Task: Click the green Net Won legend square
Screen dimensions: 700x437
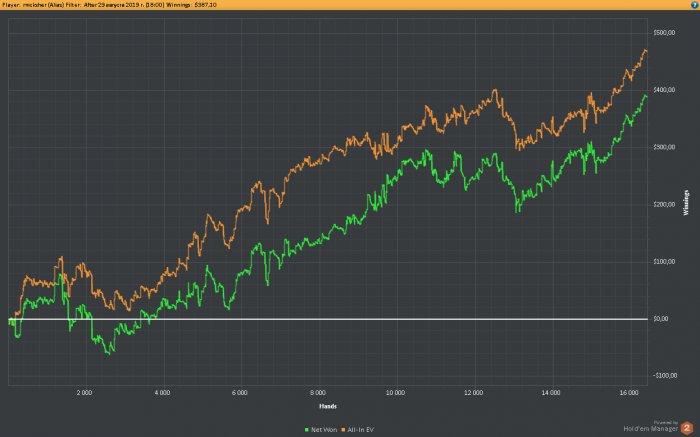Action: 307,430
